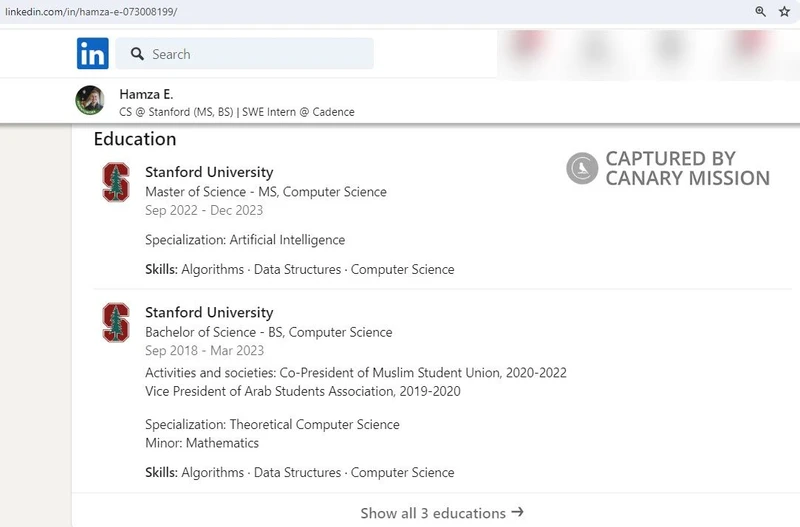Click the Co-President of Muslim Student Union line
This screenshot has height=527, width=800.
[x=356, y=373]
